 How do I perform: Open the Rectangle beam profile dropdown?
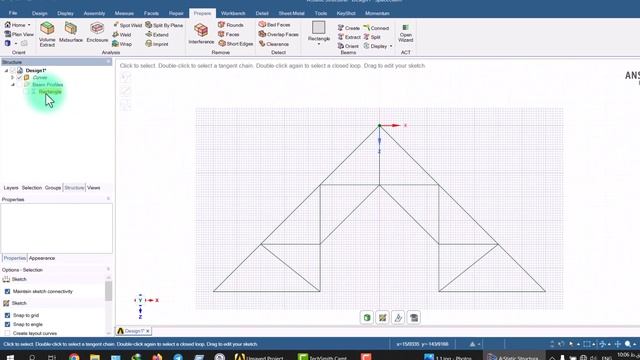click(x=318, y=44)
